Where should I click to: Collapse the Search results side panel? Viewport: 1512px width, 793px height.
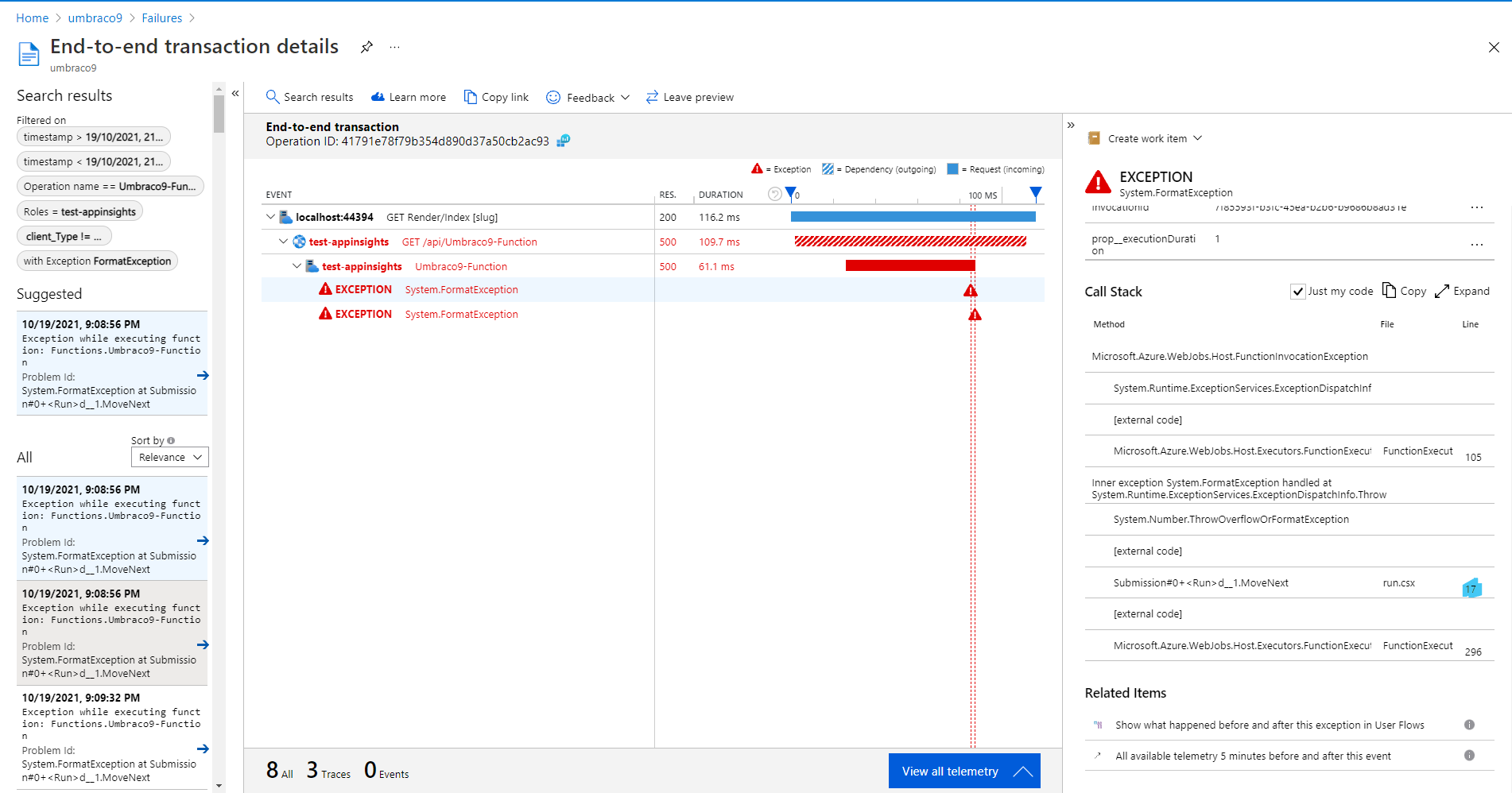(235, 94)
